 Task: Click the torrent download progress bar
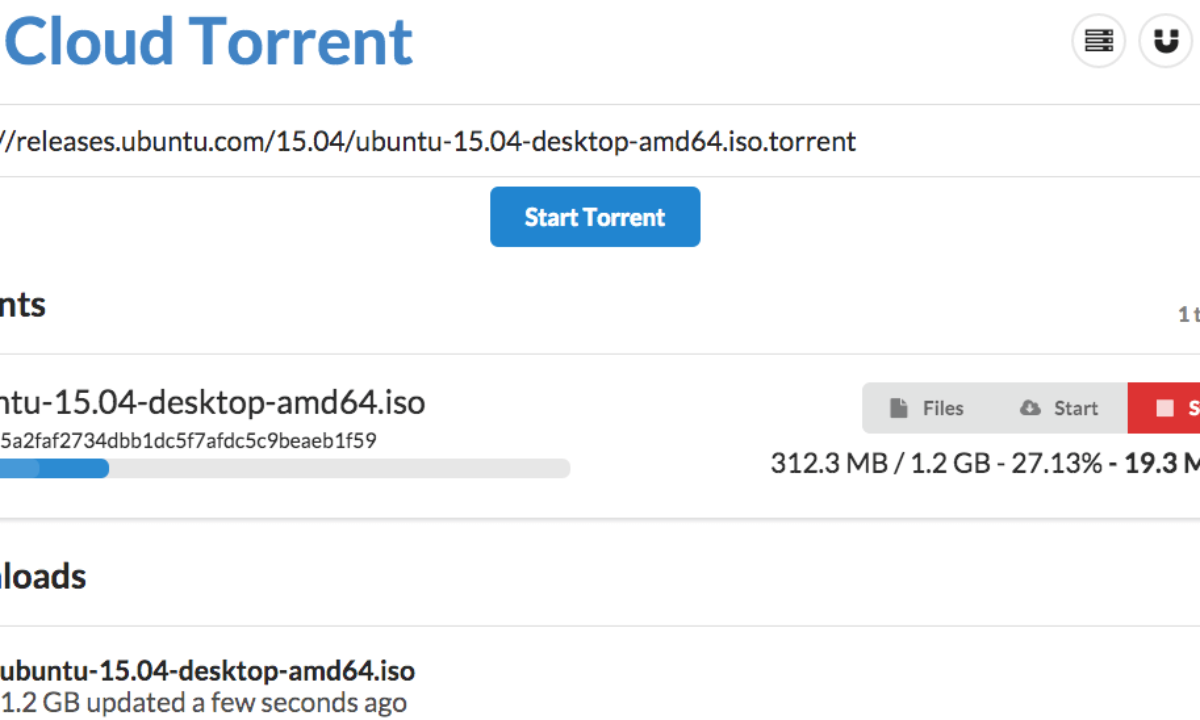point(285,468)
